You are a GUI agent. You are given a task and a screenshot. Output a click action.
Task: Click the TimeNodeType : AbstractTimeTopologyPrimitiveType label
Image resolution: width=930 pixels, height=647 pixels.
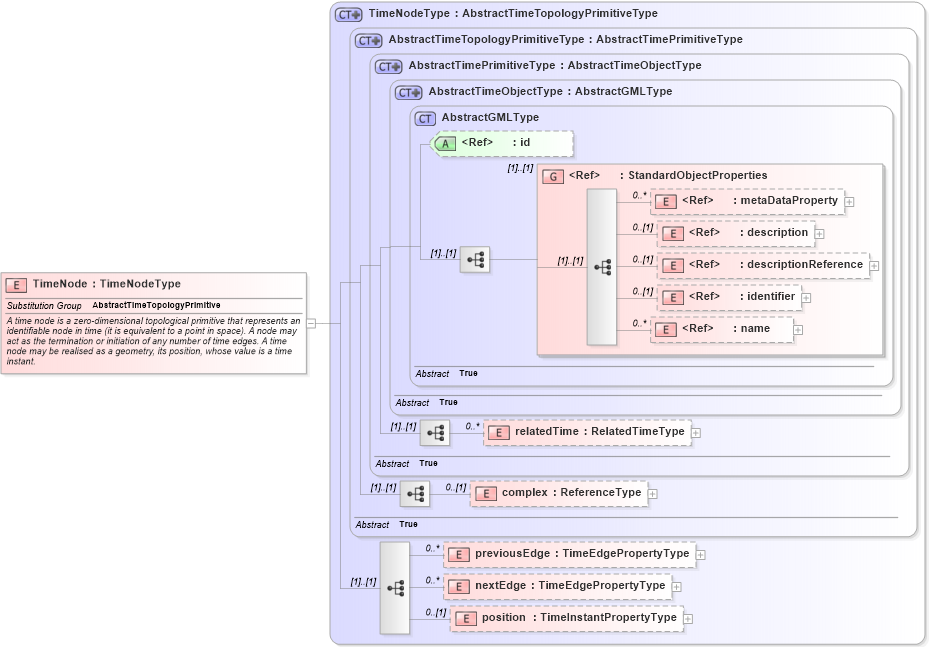pyautogui.click(x=513, y=14)
